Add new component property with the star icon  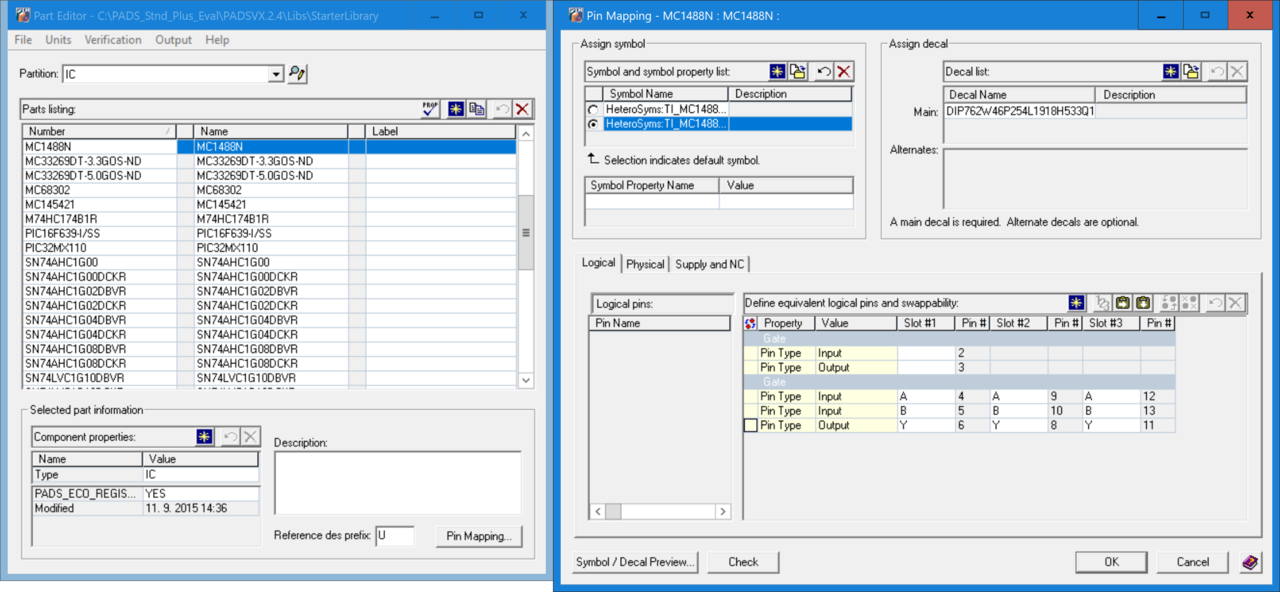click(x=205, y=437)
